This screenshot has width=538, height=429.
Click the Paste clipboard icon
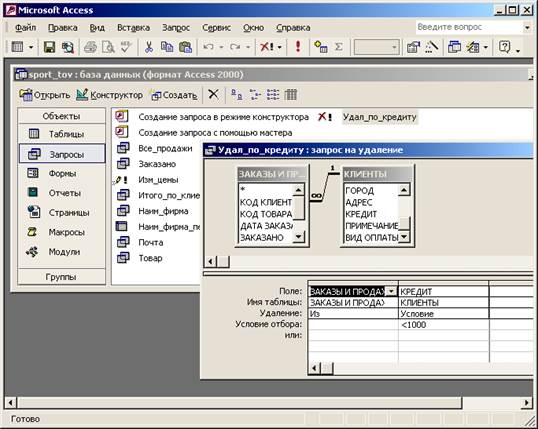coord(185,47)
